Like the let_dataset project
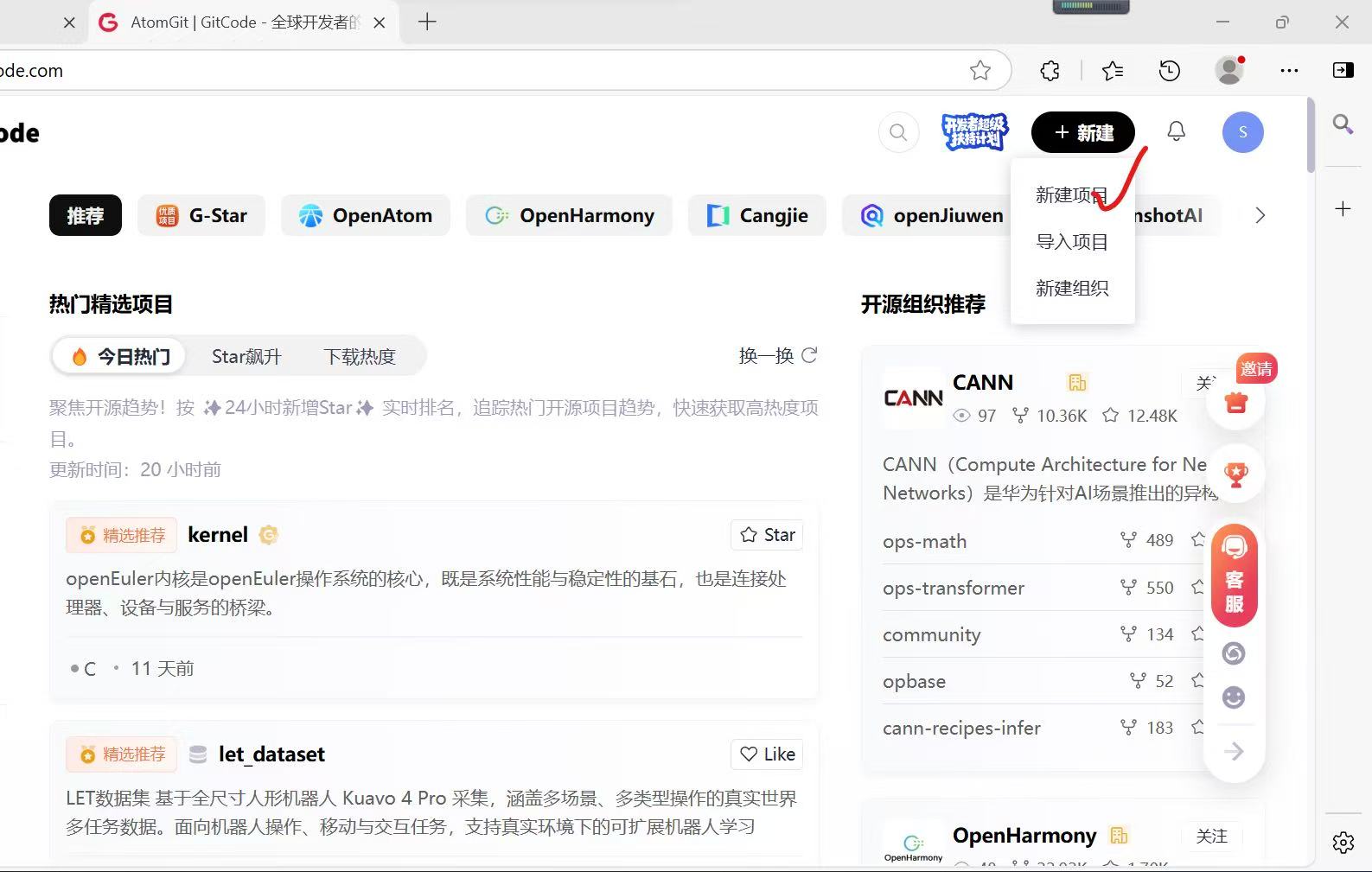 tap(768, 754)
